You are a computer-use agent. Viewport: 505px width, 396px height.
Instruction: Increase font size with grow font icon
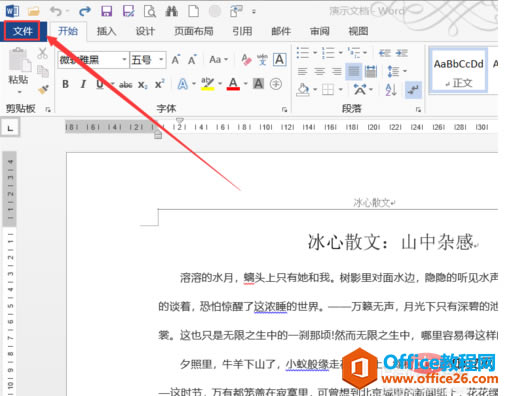point(176,60)
